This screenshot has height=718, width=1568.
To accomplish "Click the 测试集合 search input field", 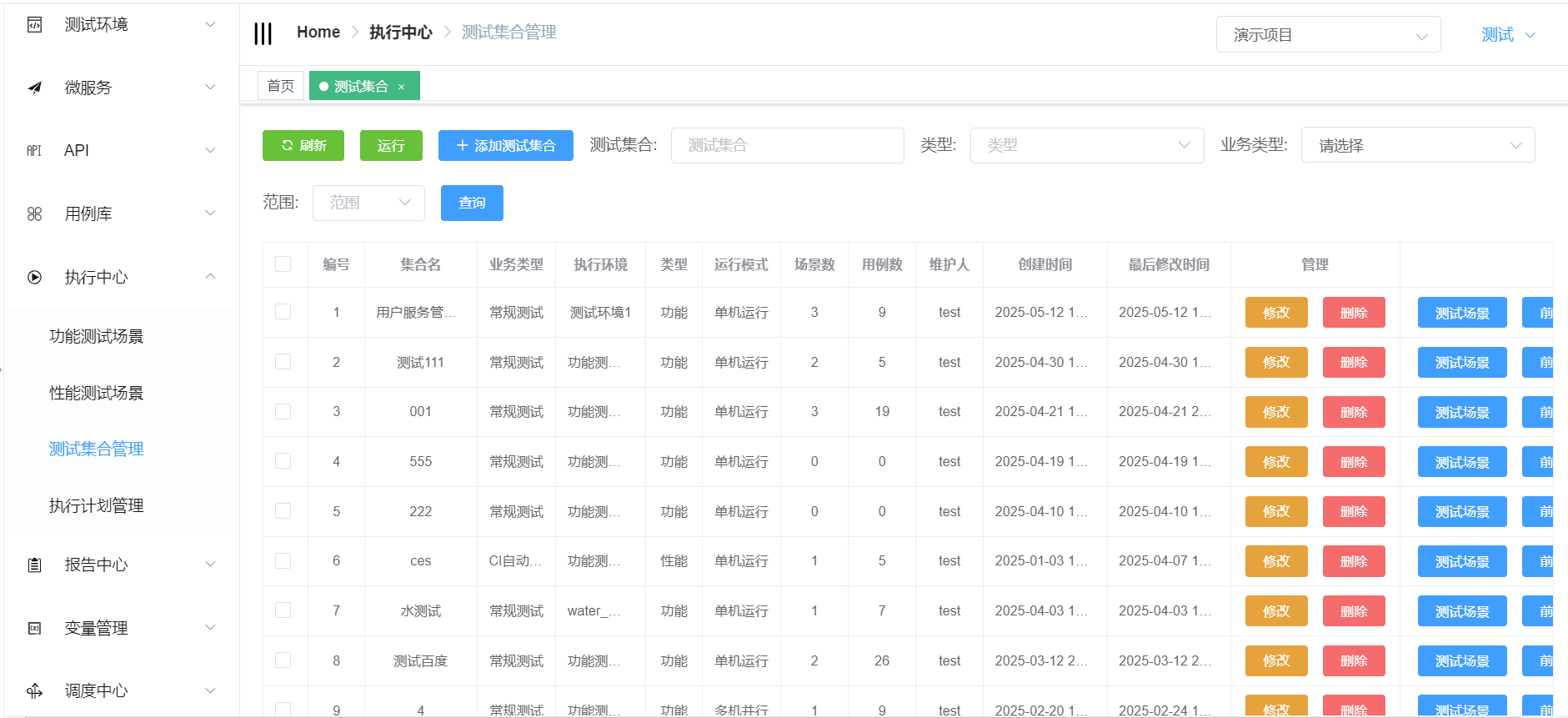I will click(787, 145).
